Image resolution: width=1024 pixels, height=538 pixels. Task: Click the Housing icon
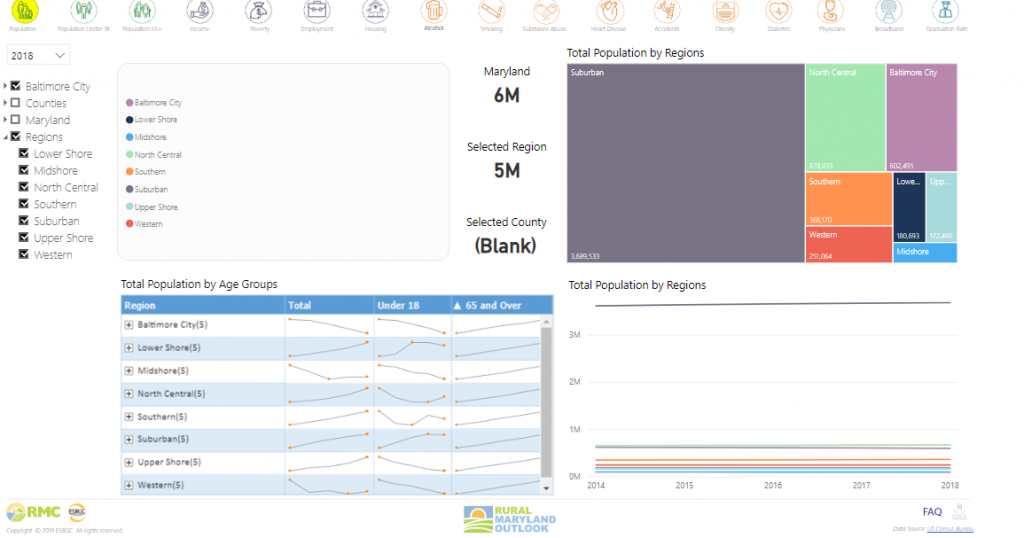375,12
